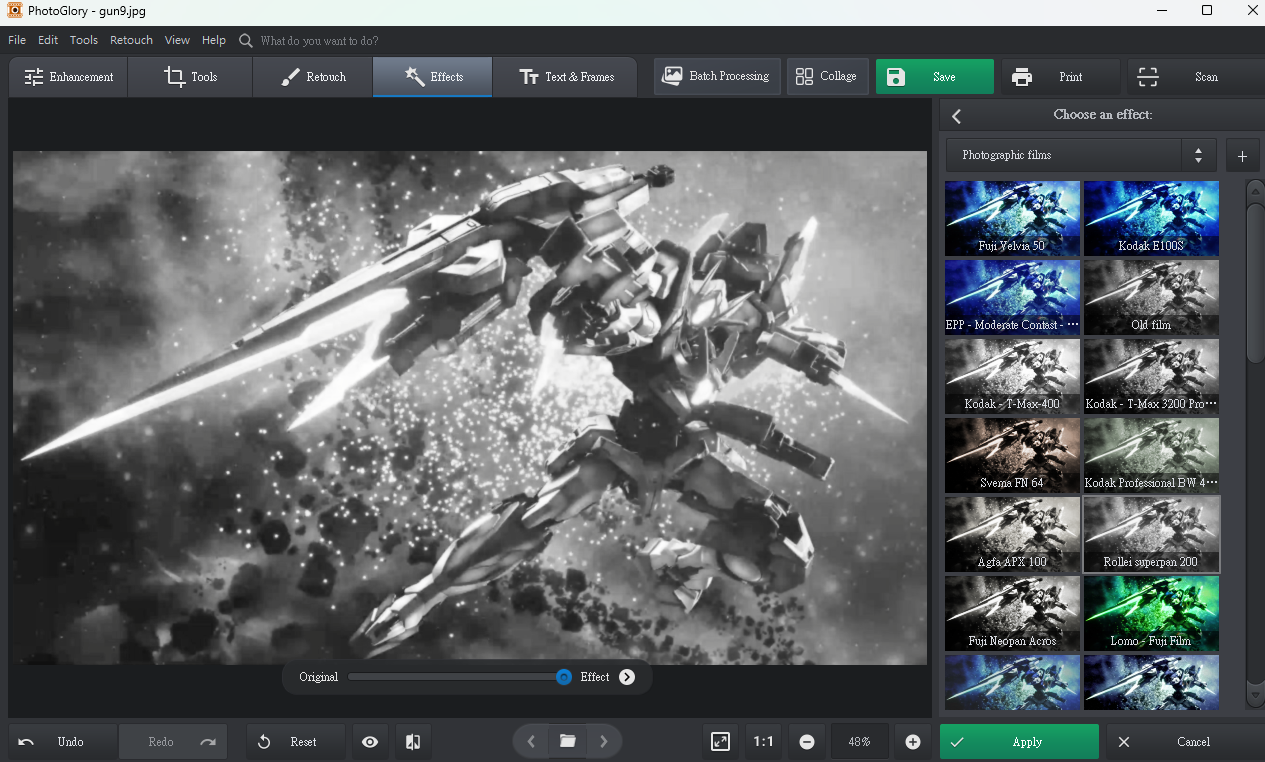
Task: Select the Kodak E100S effect
Action: click(x=1152, y=218)
